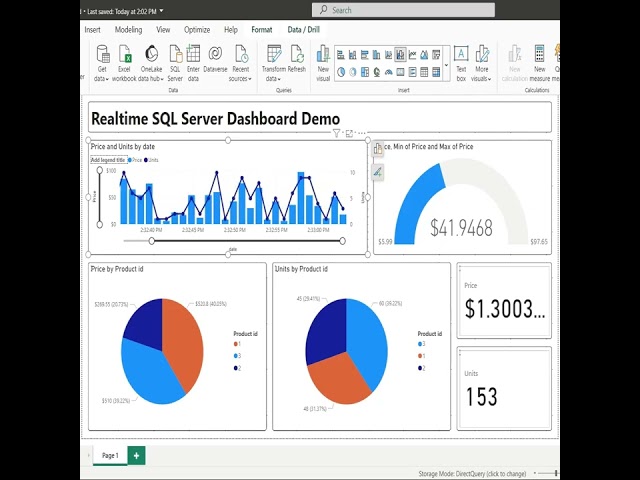Launch Transform data editor
Viewport: 640px width, 480px height.
click(x=274, y=63)
